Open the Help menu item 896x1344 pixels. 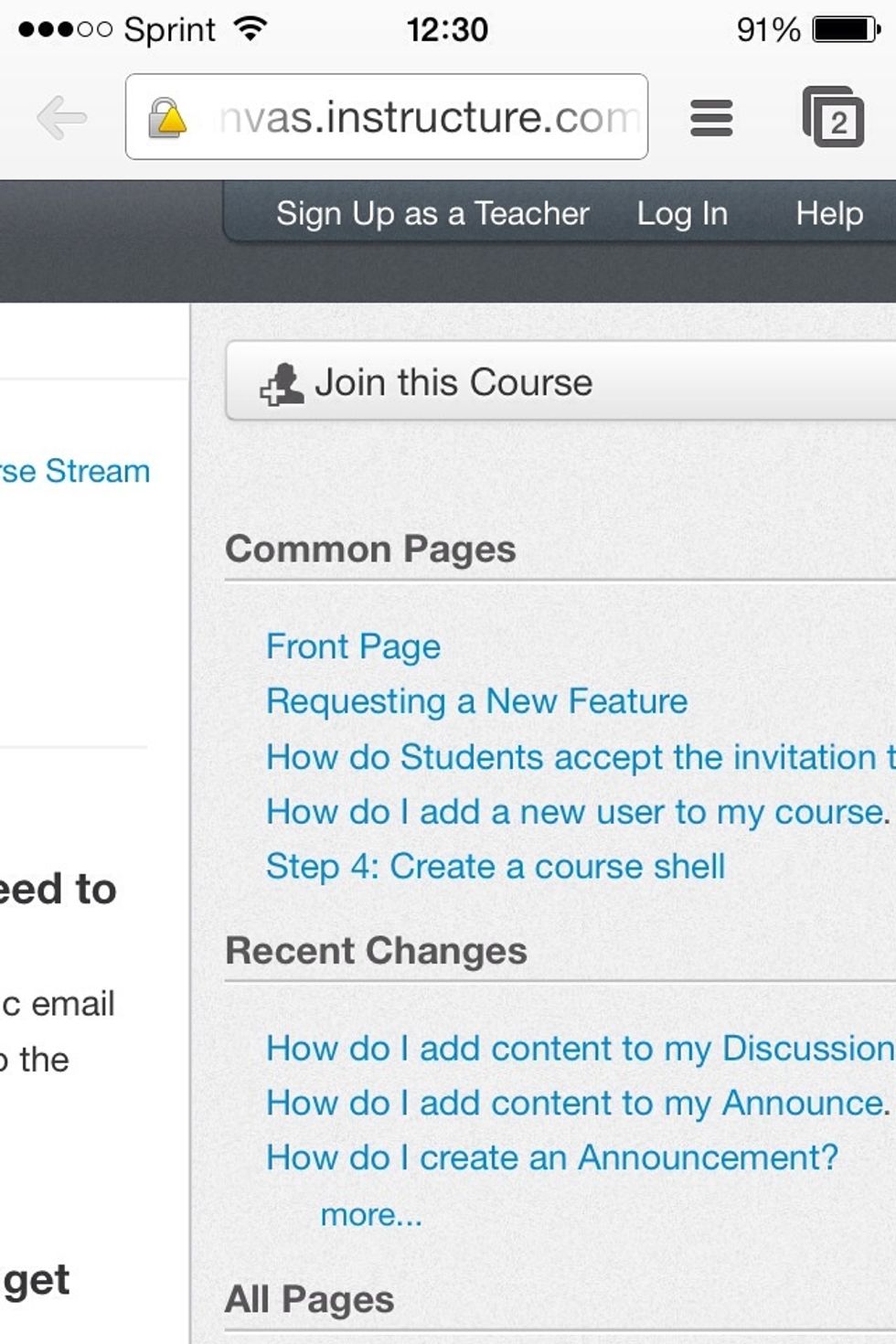pyautogui.click(x=828, y=213)
